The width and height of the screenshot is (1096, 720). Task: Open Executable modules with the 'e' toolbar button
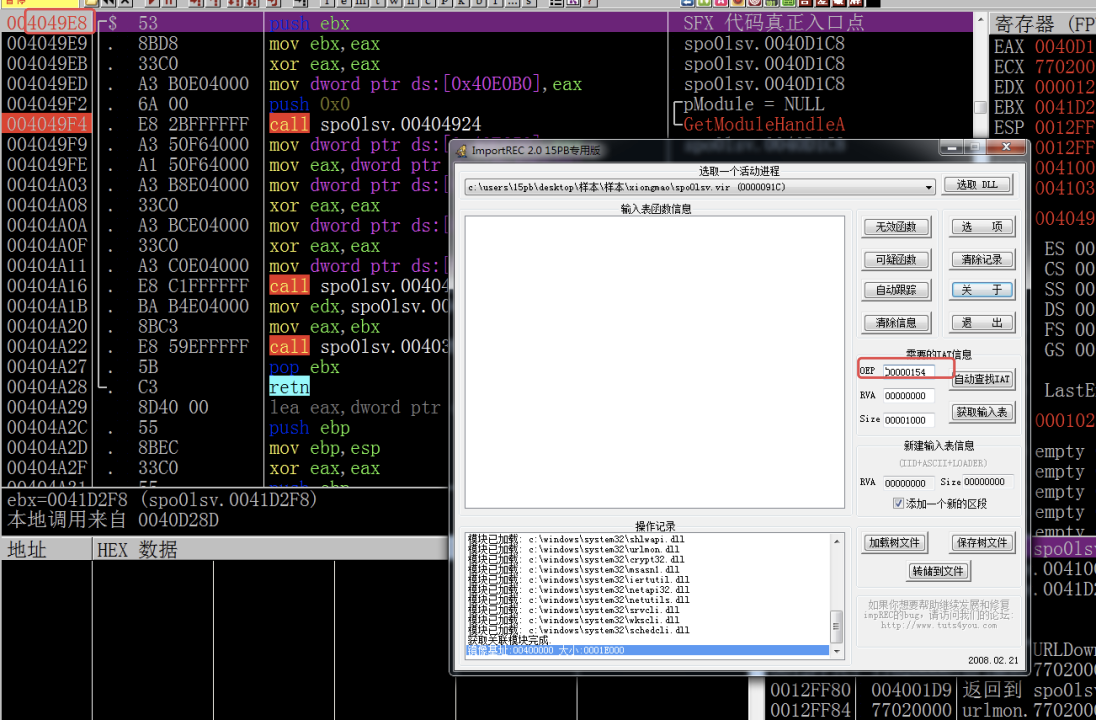pos(344,4)
